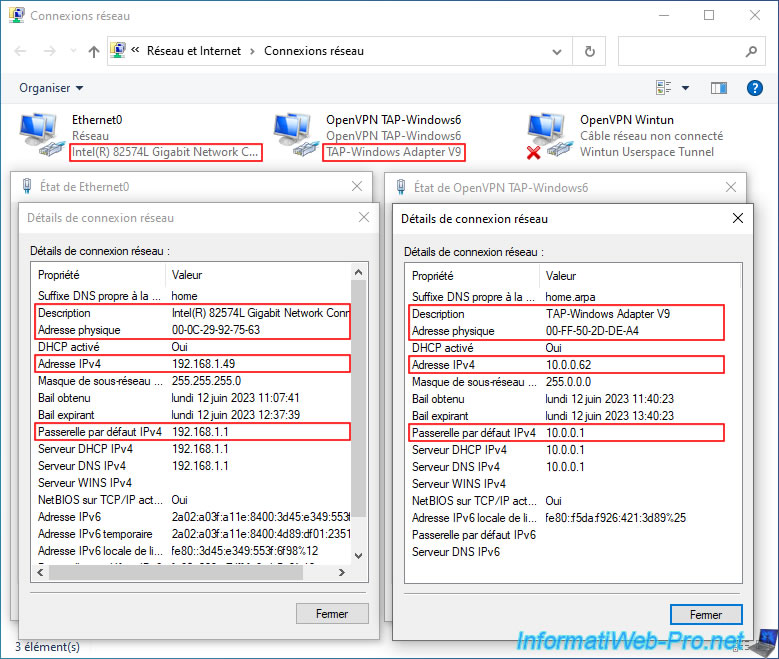Change view layout icon
Screen dimensions: 779x659
[x=663, y=88]
